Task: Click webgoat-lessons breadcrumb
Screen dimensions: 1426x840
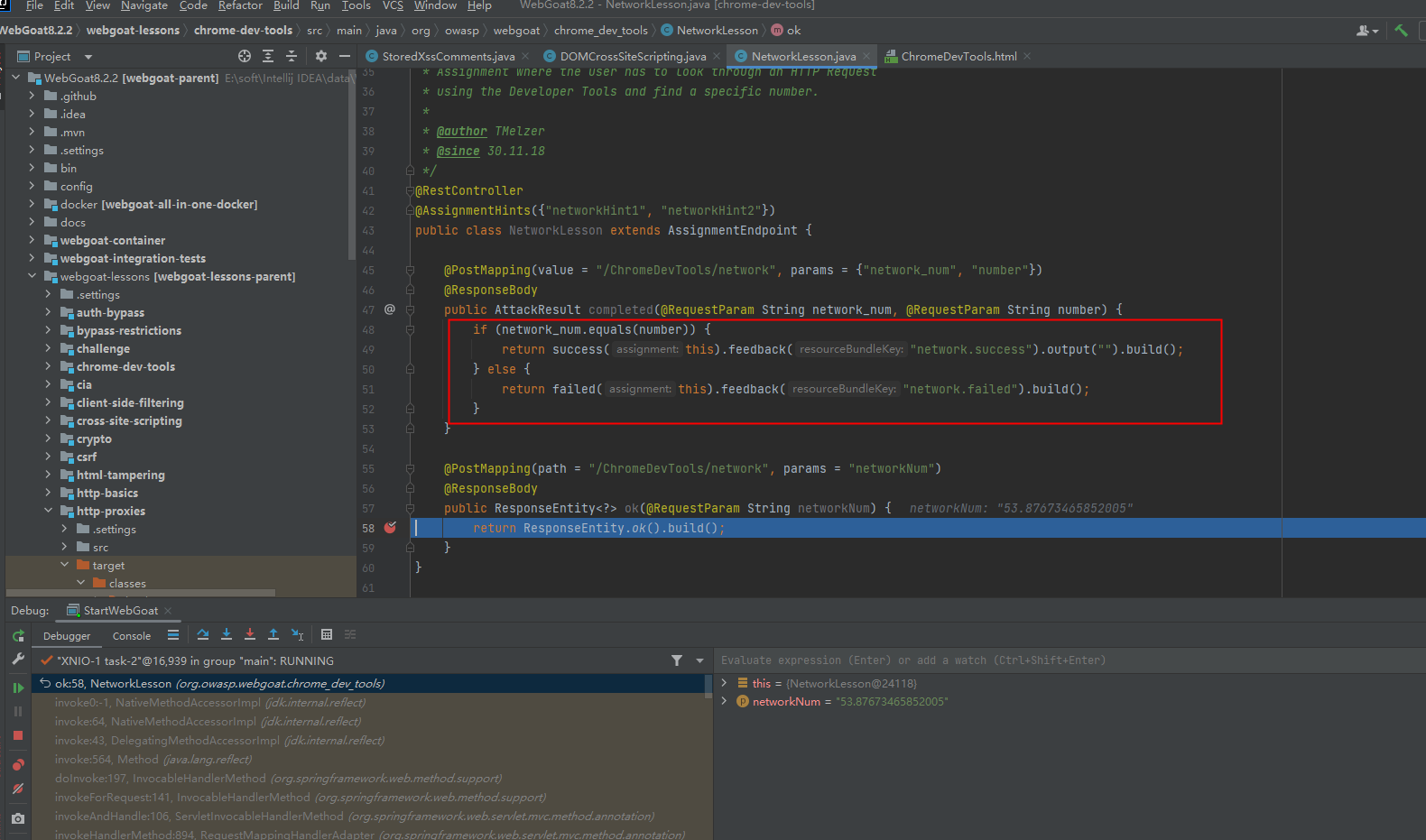Action: (x=133, y=30)
